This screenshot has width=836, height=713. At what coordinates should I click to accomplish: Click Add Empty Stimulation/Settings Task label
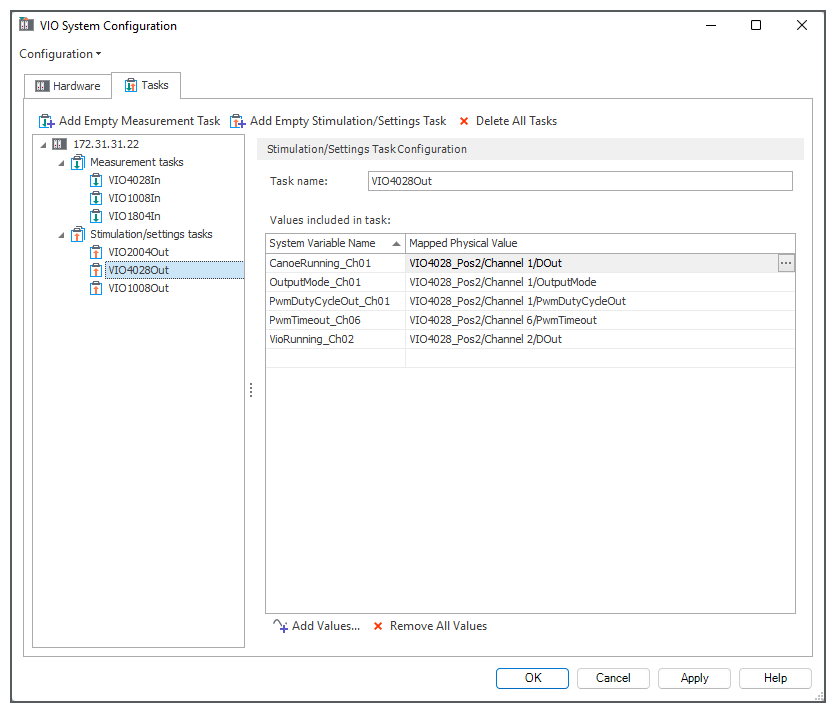[348, 121]
